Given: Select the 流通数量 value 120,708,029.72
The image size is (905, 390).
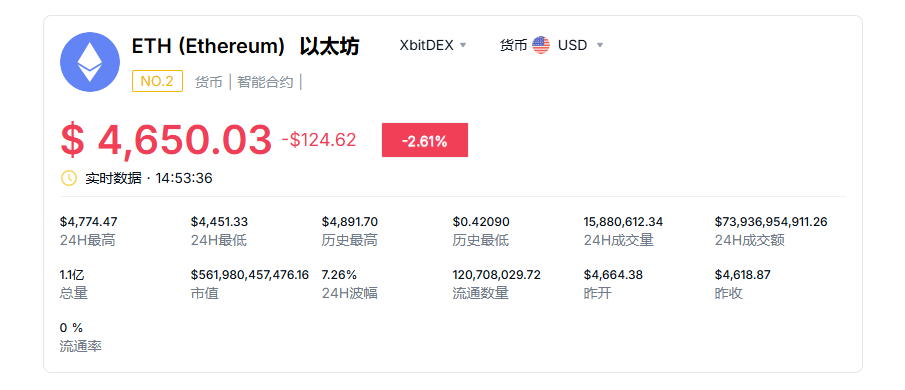Looking at the screenshot, I should pos(497,275).
